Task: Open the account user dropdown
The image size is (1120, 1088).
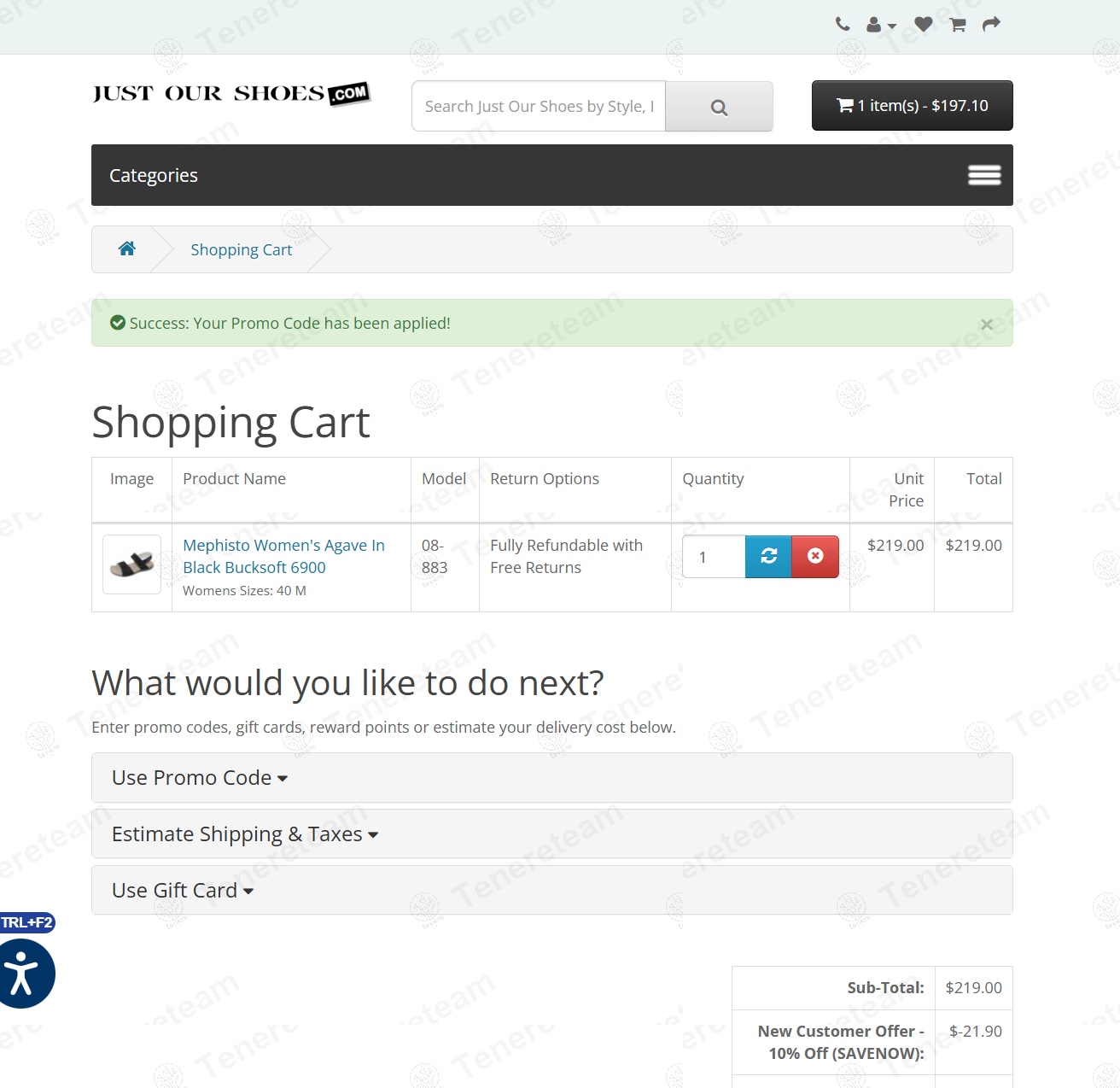Action: pyautogui.click(x=881, y=25)
